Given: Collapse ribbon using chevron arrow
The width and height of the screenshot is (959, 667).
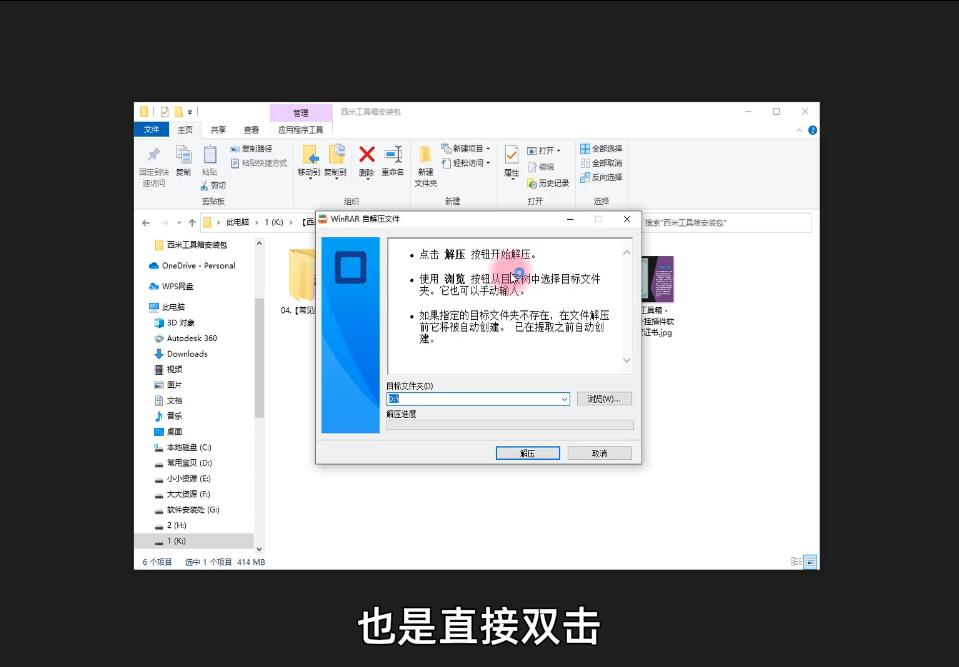Looking at the screenshot, I should click(x=799, y=130).
